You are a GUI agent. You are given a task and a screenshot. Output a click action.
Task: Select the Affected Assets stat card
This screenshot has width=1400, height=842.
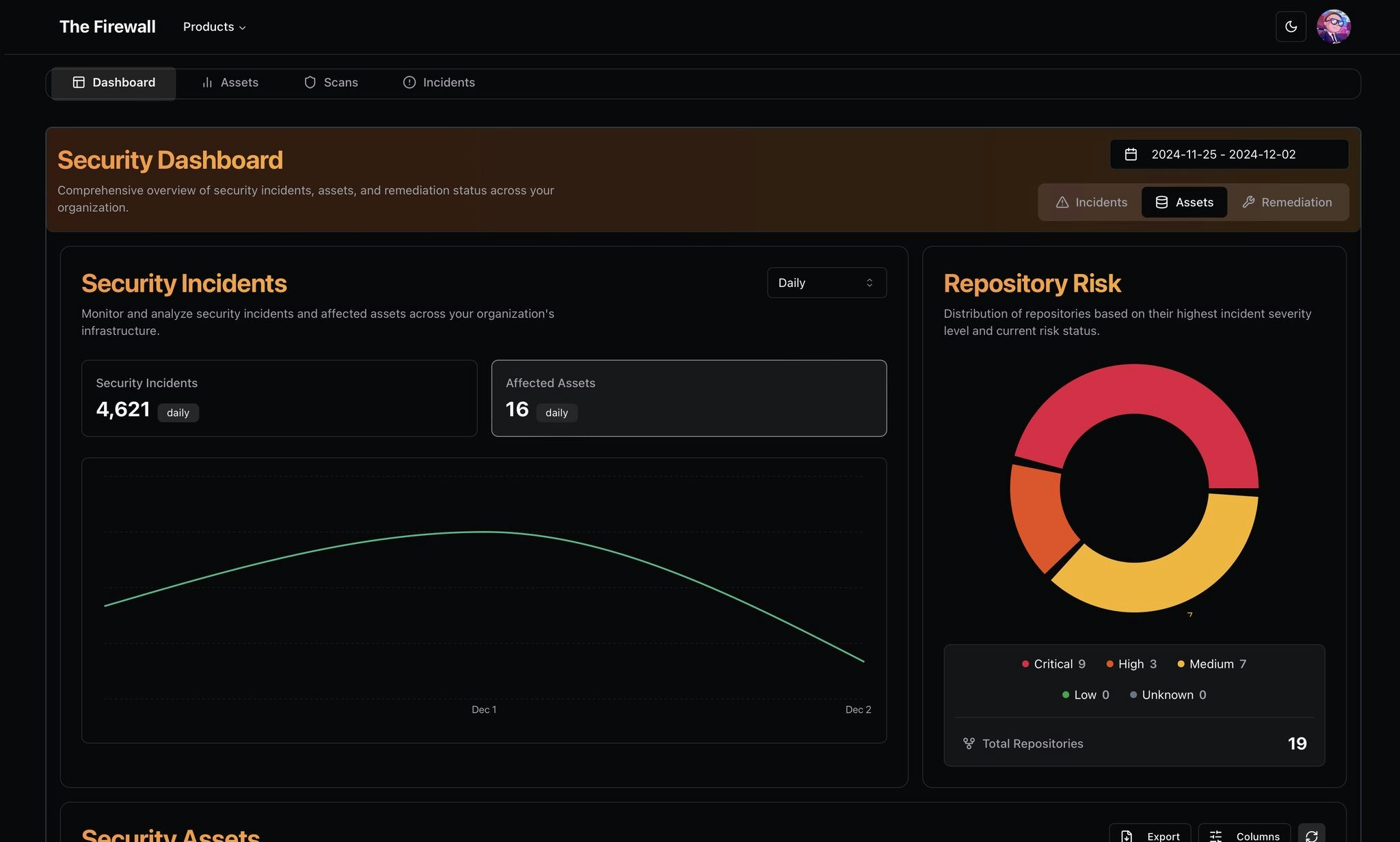coord(688,398)
